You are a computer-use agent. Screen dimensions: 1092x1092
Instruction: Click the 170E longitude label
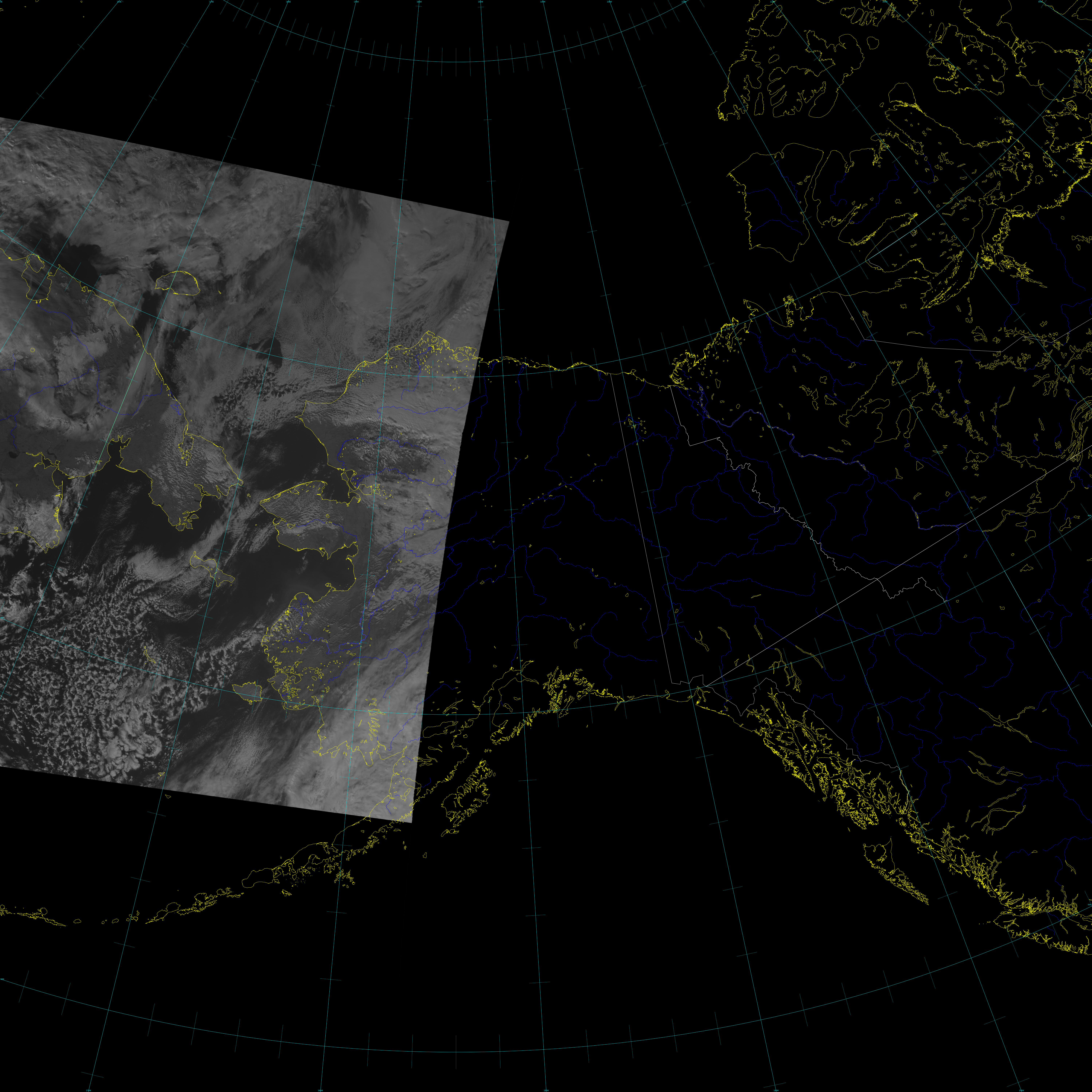[211, 2]
